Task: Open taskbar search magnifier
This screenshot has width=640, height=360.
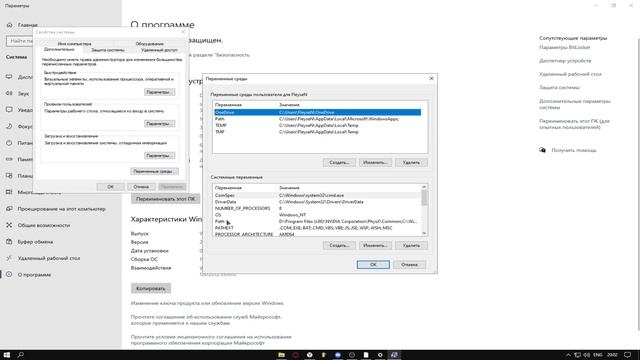Action: [20, 355]
